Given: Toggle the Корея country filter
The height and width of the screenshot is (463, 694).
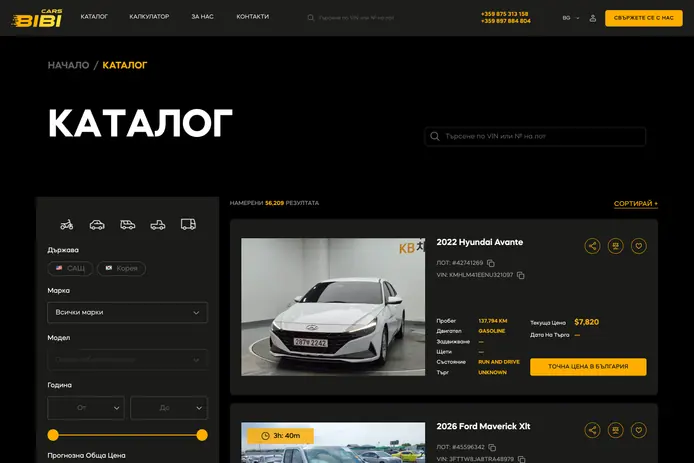Looking at the screenshot, I should click(x=121, y=268).
